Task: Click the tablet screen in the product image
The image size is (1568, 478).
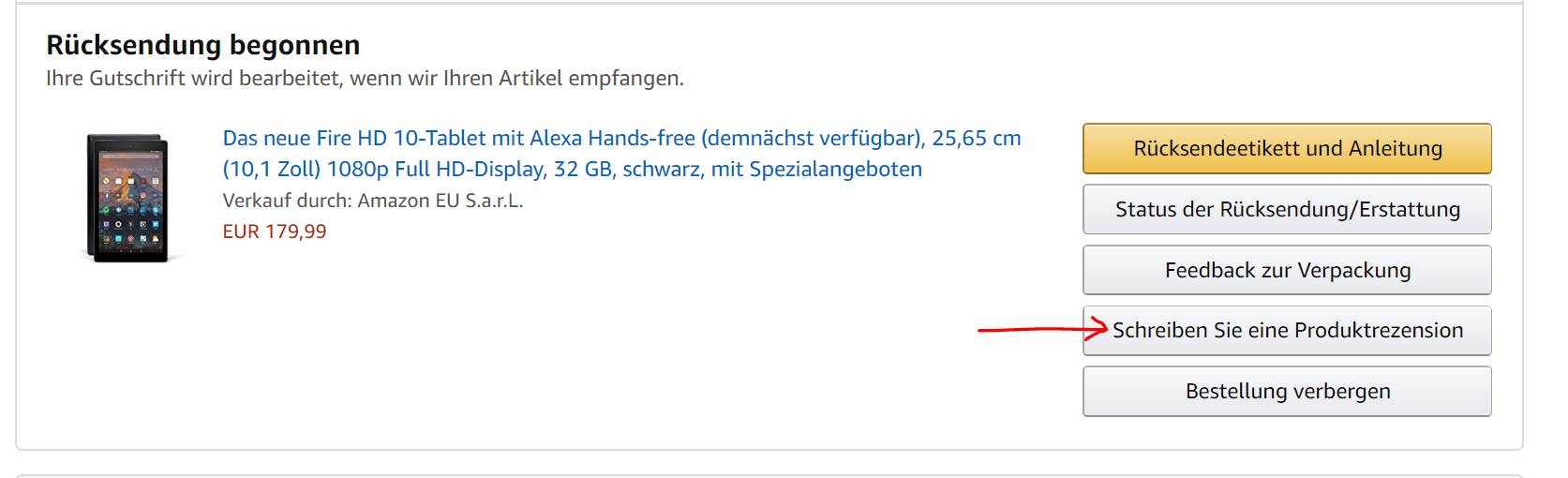Action: pyautogui.click(x=130, y=197)
